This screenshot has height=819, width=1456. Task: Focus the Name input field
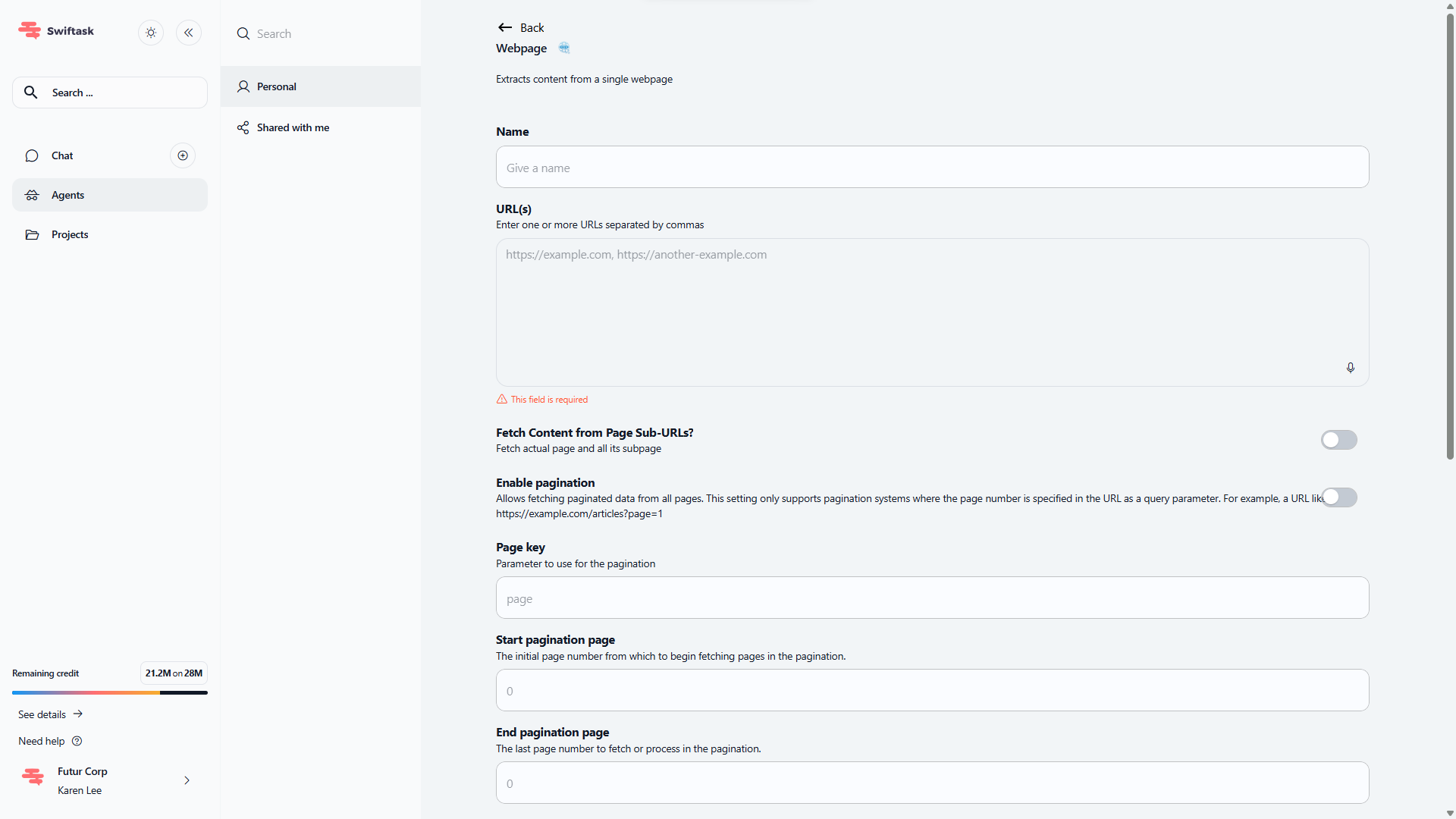click(x=932, y=168)
